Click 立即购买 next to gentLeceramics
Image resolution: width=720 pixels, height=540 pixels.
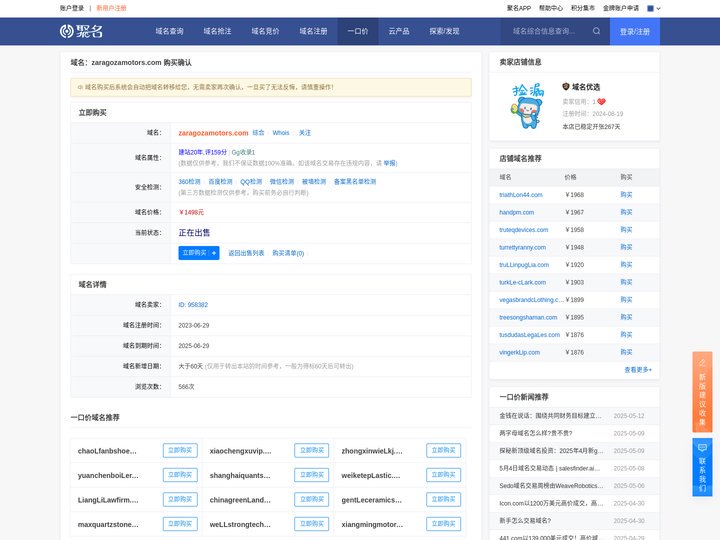[x=444, y=499]
